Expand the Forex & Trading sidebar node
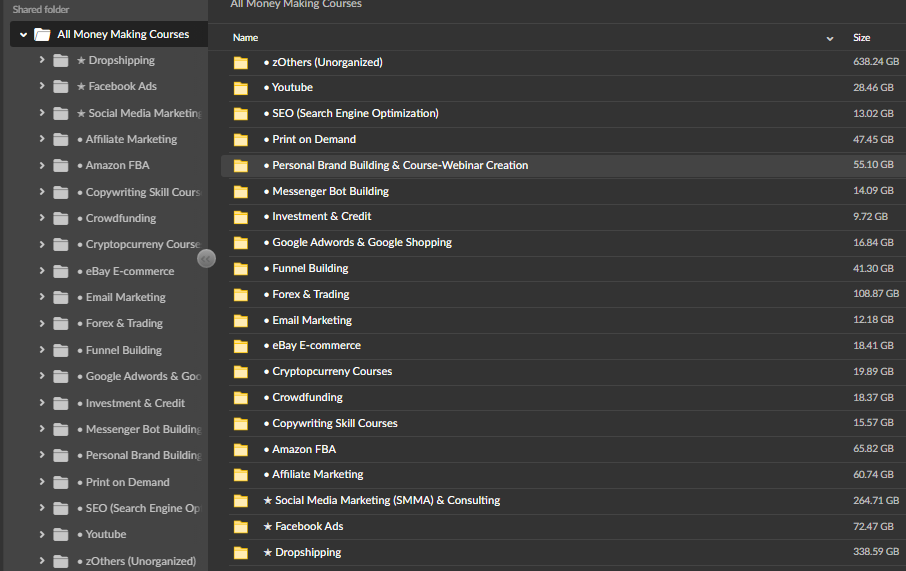Viewport: 906px width, 571px height. tap(42, 323)
